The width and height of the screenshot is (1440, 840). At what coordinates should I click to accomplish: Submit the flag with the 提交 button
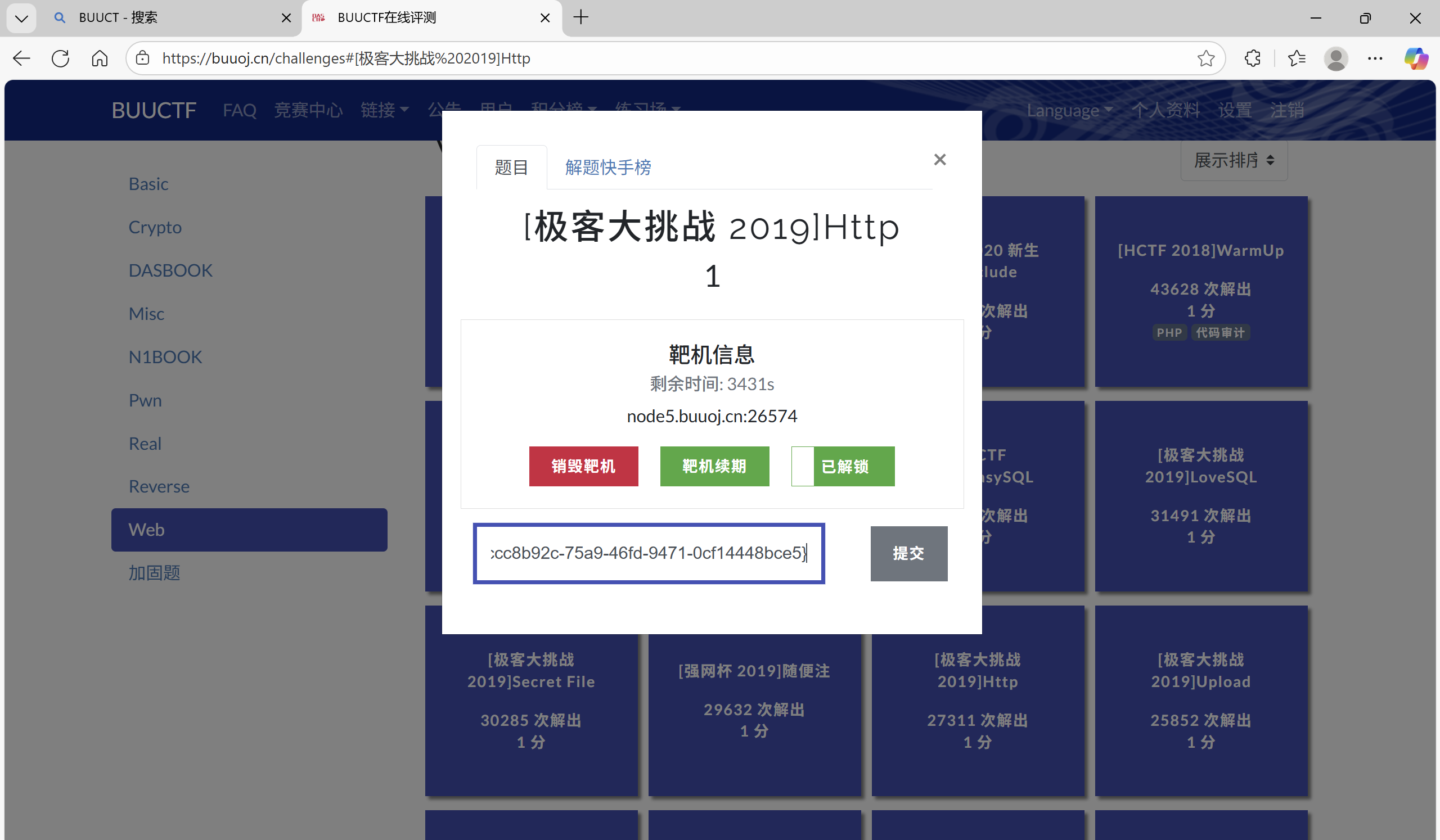tap(908, 553)
